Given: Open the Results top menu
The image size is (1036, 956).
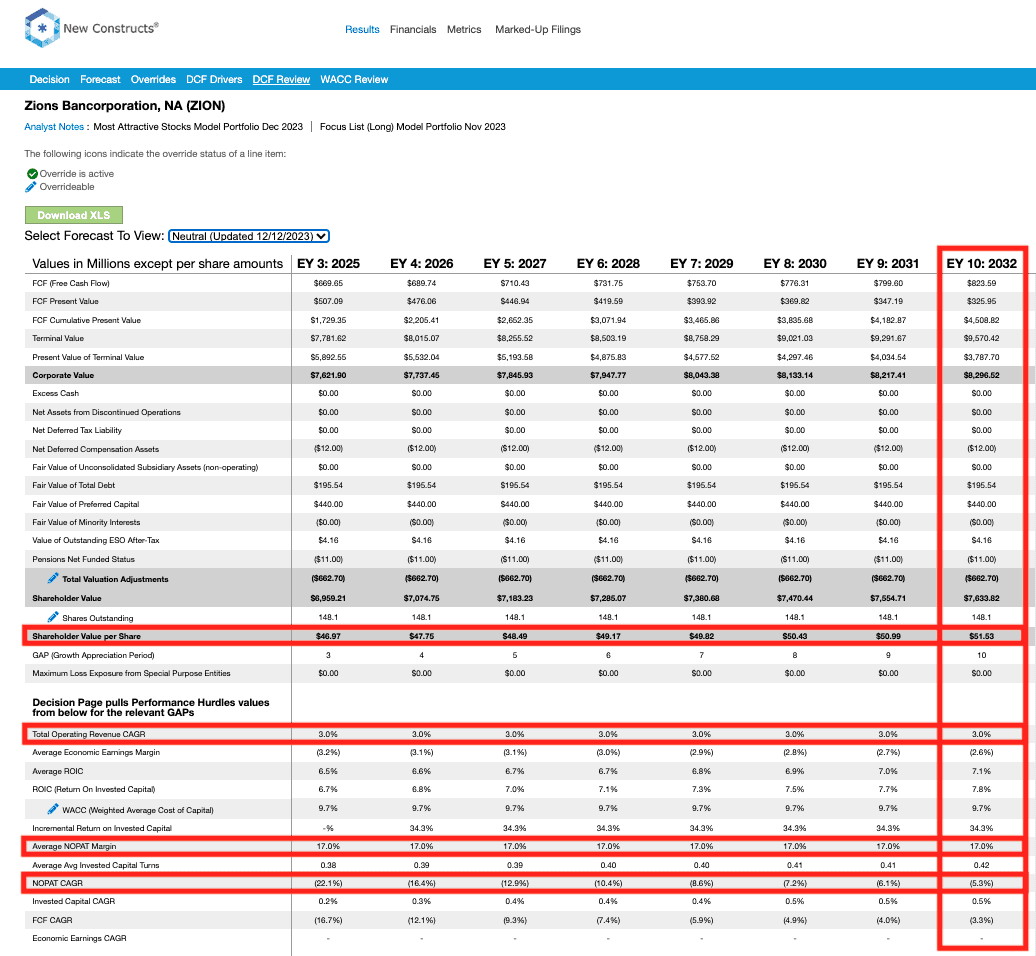Looking at the screenshot, I should click(x=362, y=30).
